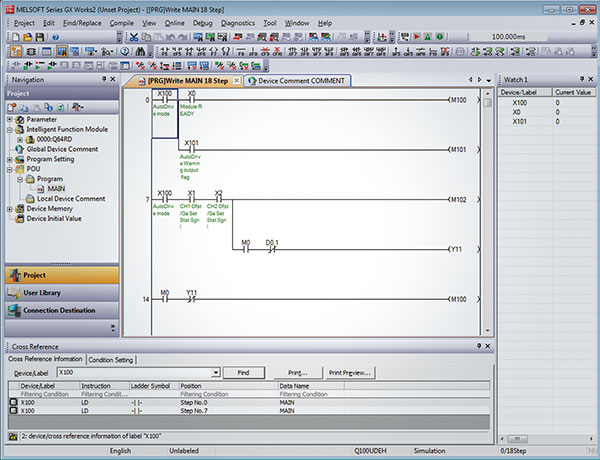Click the Print Preview button
Viewport: 600px width, 460px height.
click(350, 372)
